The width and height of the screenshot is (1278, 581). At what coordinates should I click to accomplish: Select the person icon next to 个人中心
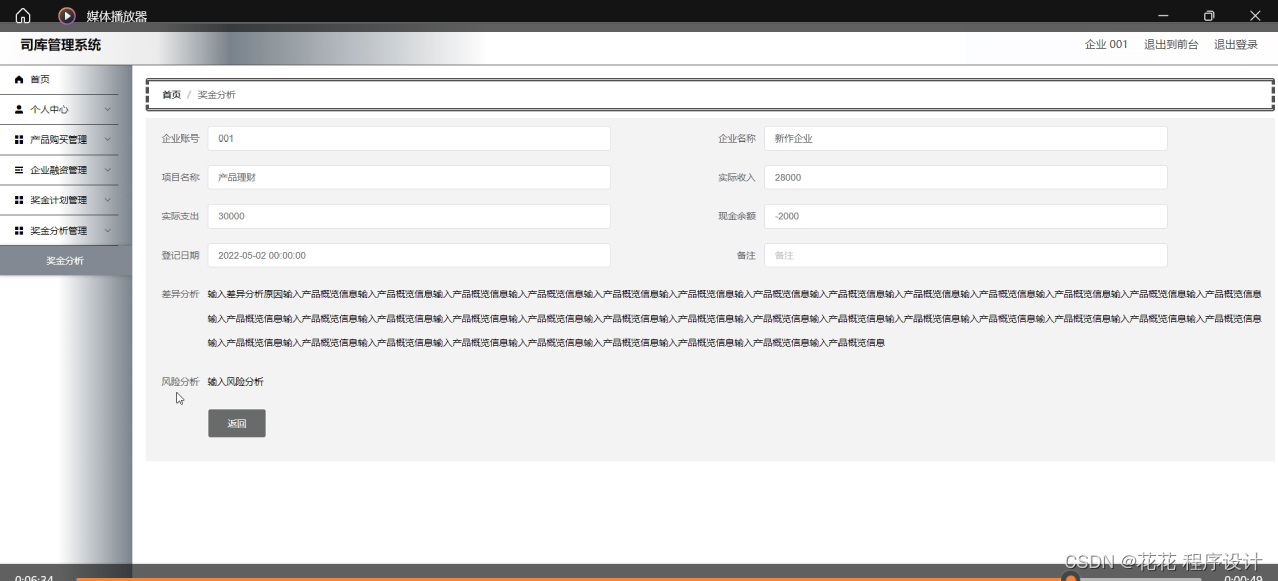click(x=17, y=109)
